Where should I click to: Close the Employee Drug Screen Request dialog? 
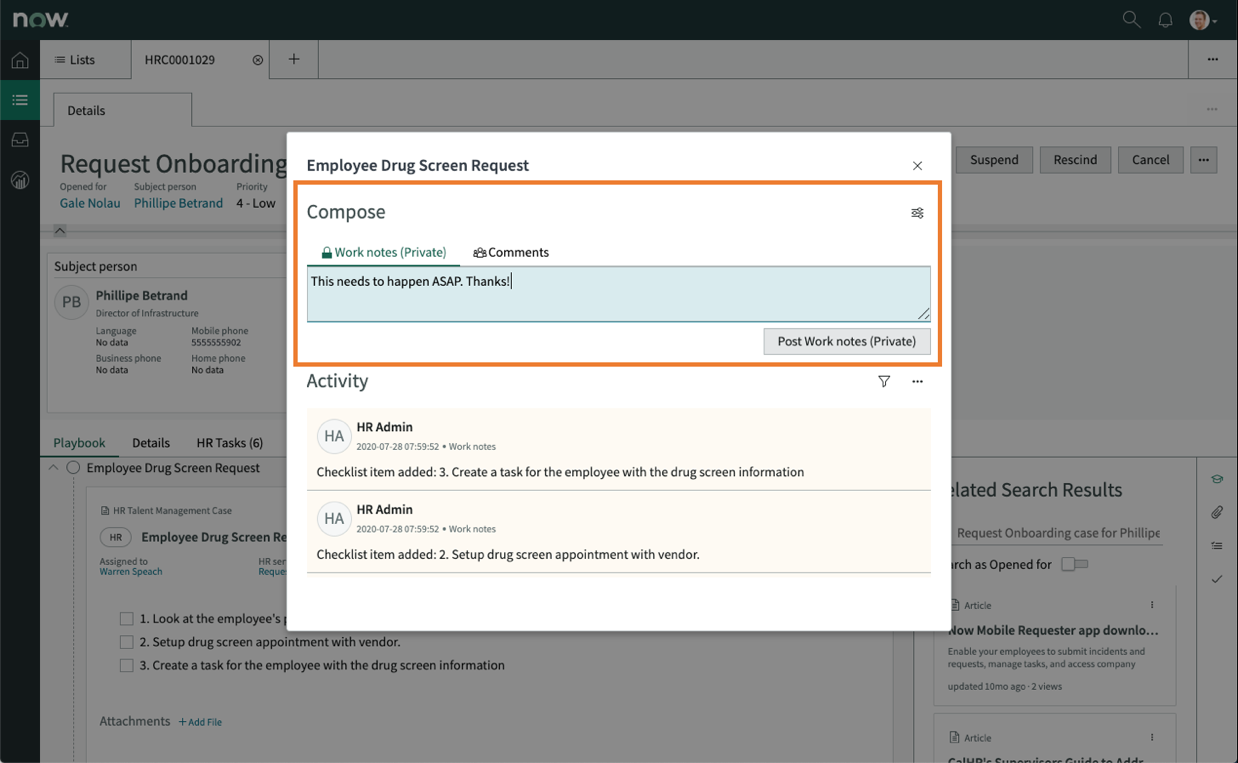tap(917, 166)
